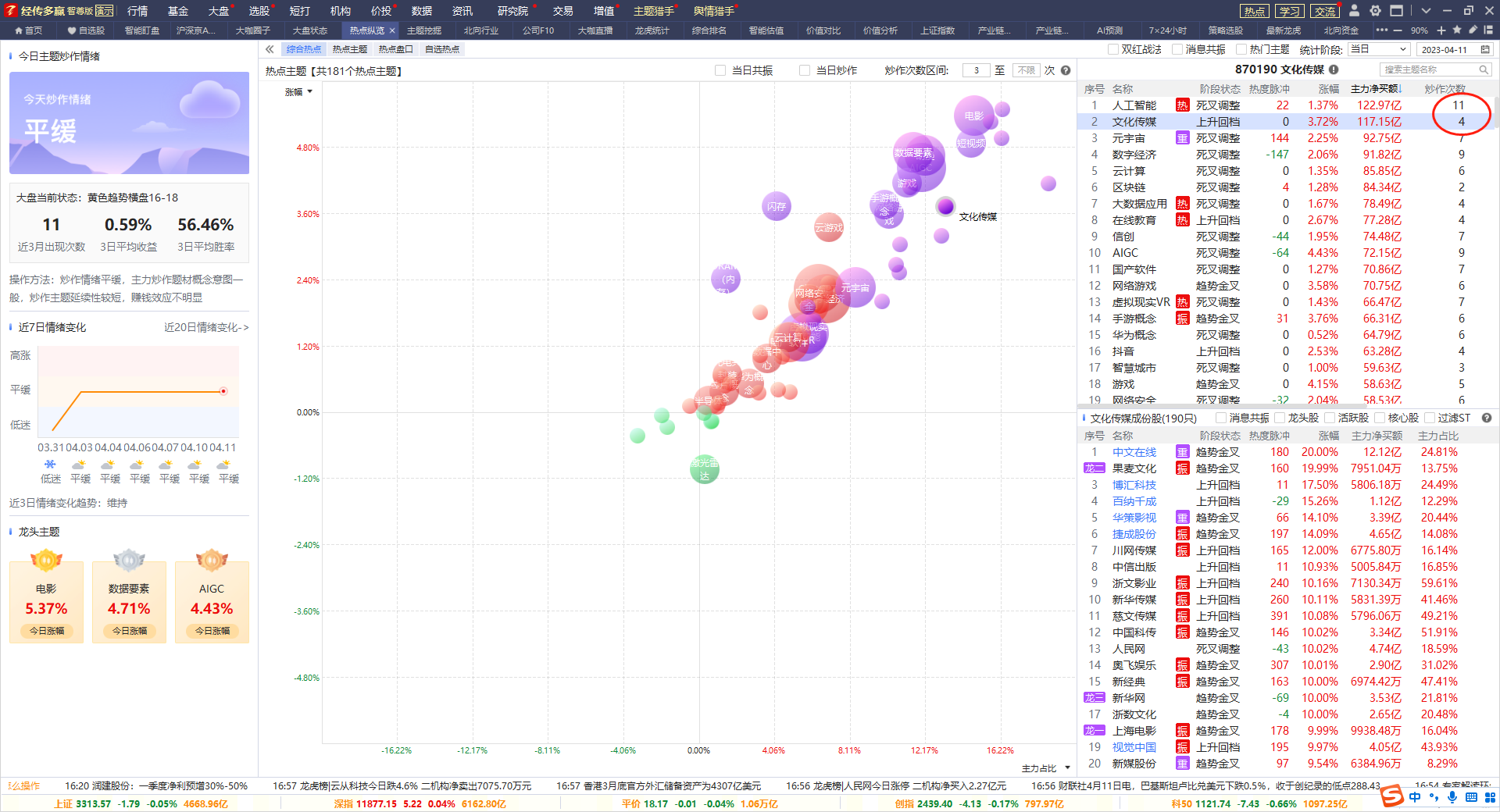Click the panel layout icon at tab bar end
1500x812 pixels.
click(x=1489, y=30)
